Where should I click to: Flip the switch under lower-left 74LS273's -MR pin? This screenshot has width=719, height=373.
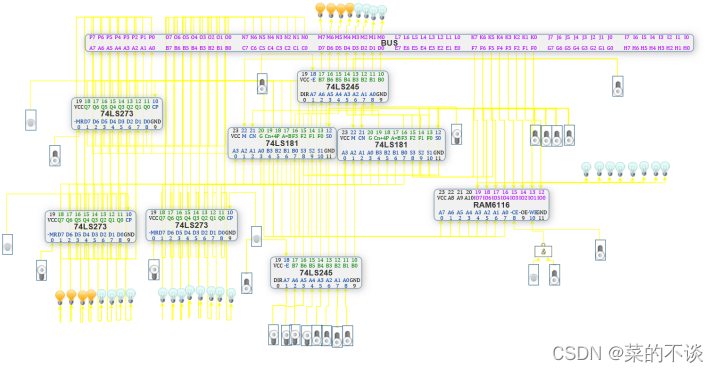(41, 270)
